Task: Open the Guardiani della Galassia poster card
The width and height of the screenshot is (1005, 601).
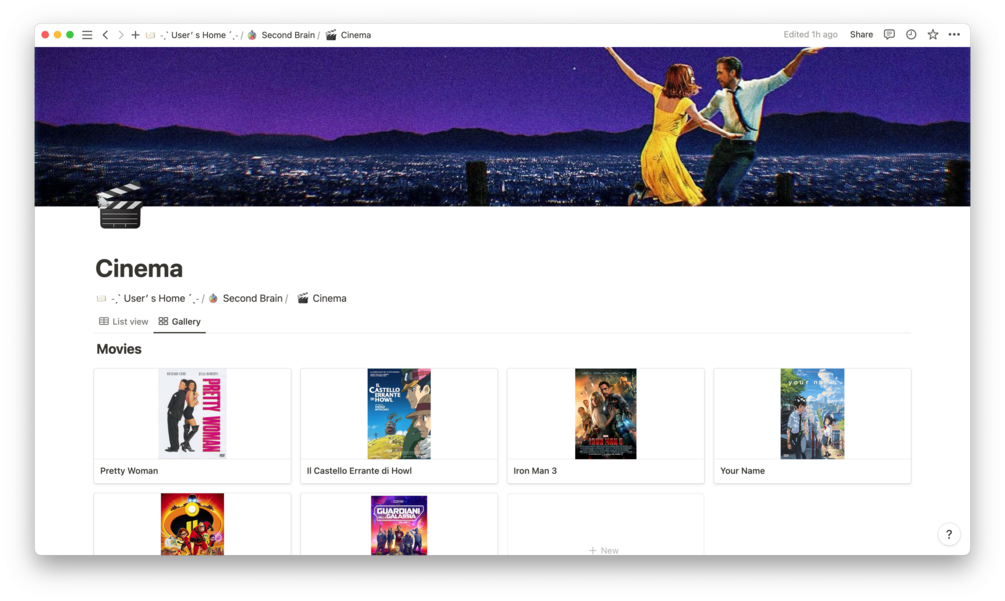Action: point(399,525)
